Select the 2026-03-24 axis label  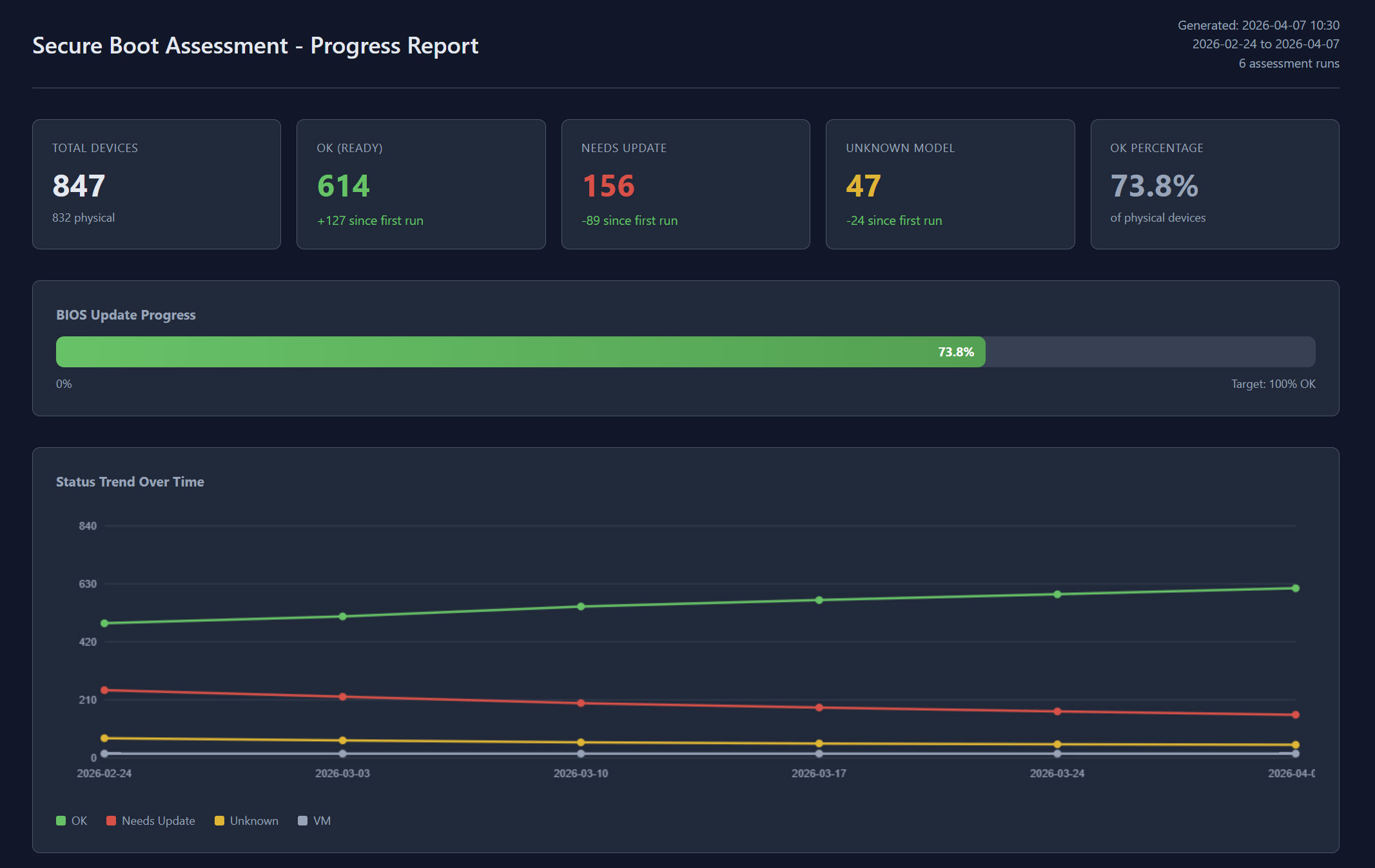point(1057,773)
